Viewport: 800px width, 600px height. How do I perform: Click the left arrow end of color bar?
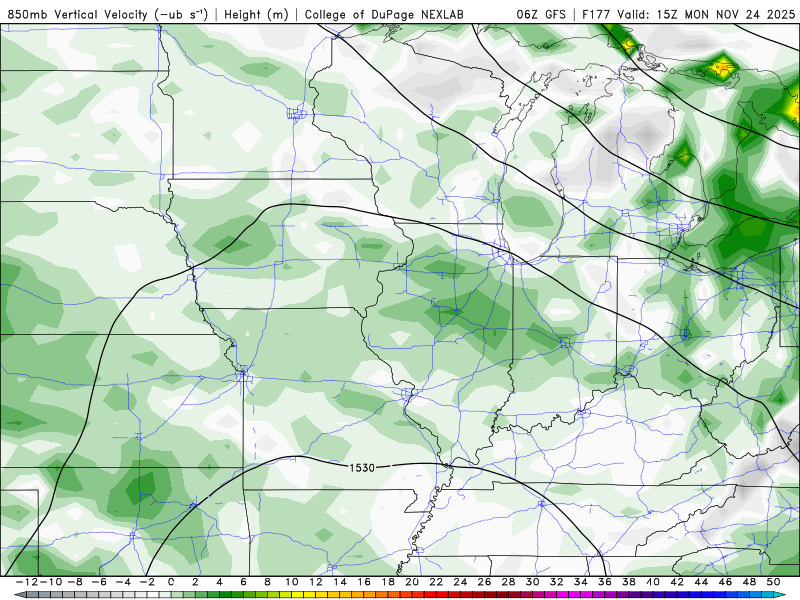[x=19, y=595]
